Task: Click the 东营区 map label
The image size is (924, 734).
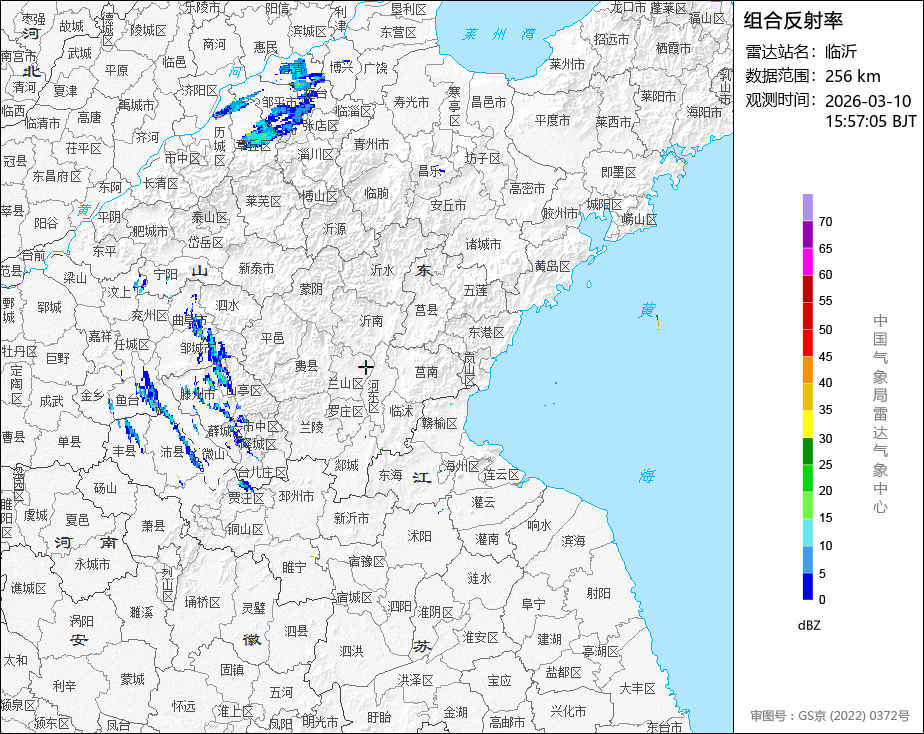Action: tap(398, 32)
